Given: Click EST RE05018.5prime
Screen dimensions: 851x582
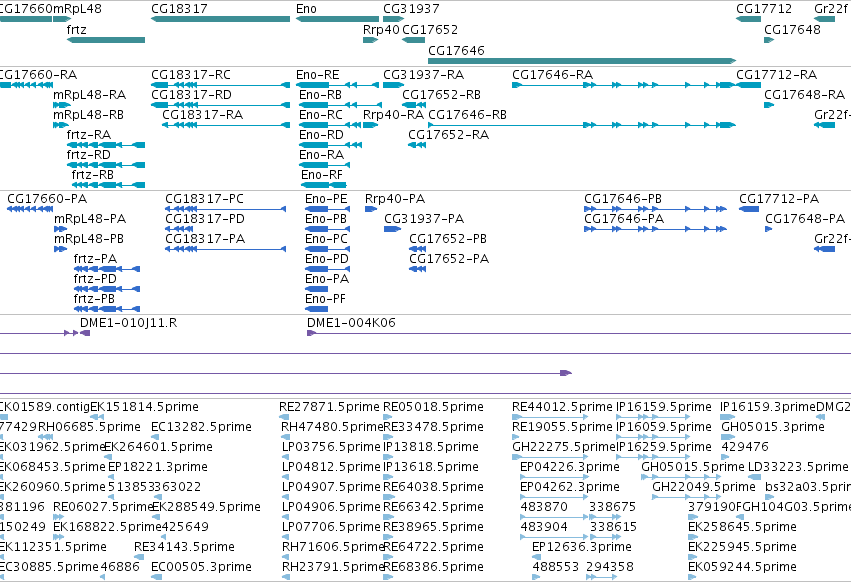Looking at the screenshot, I should tap(433, 407).
